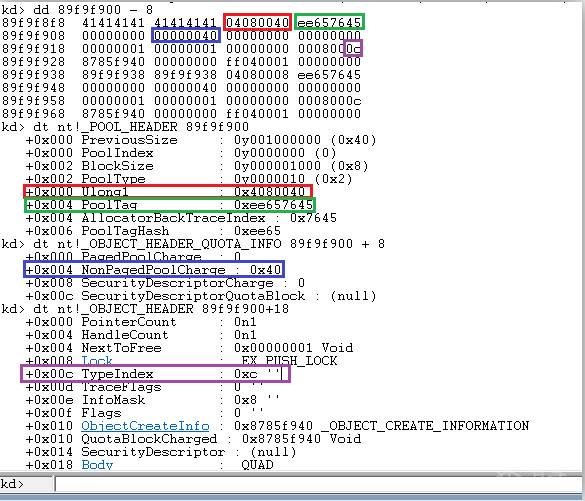Click the HandleCount field line
This screenshot has width=585, height=501.
coord(141,335)
